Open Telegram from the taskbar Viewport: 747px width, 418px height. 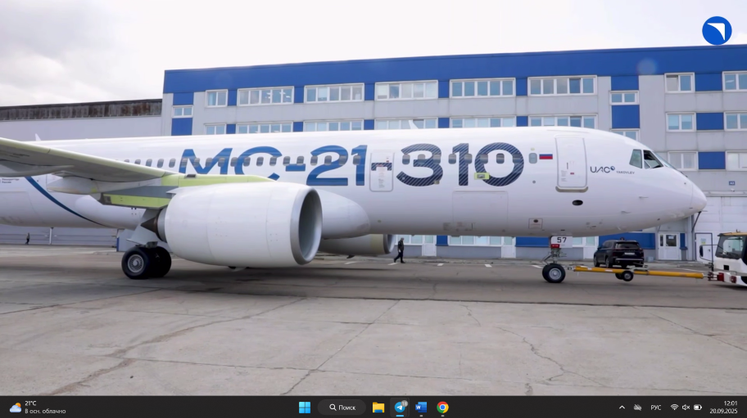400,407
